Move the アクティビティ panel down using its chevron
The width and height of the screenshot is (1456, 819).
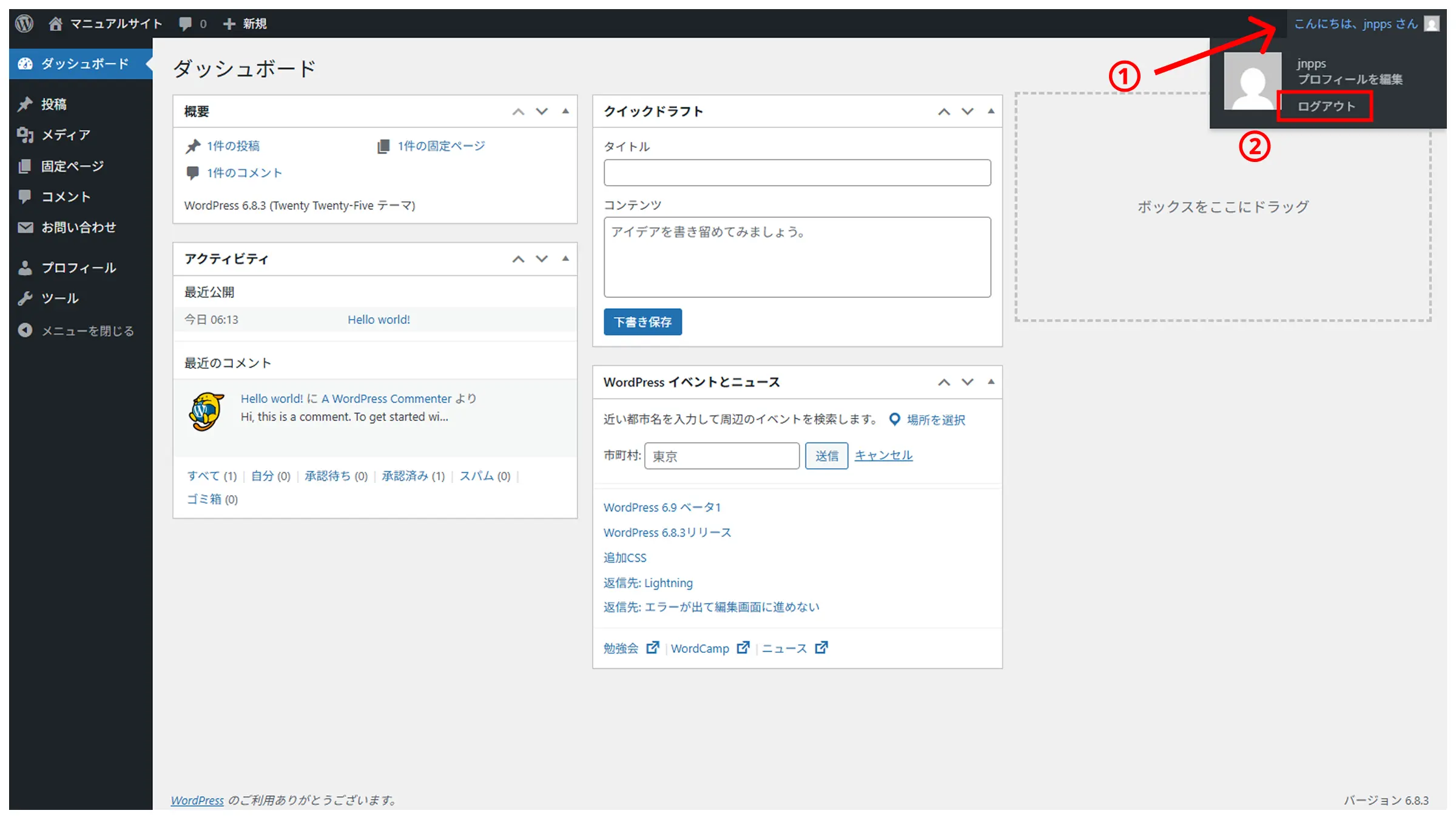tap(542, 259)
